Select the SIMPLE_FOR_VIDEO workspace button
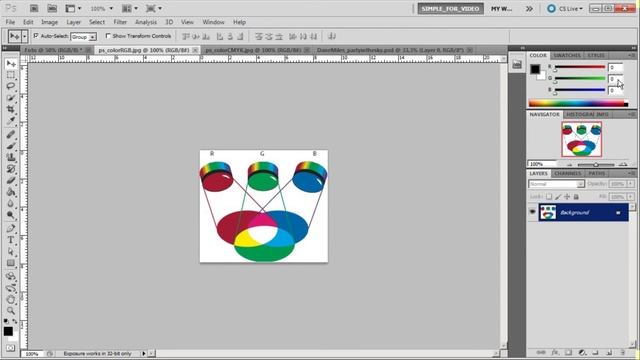The height and width of the screenshot is (360, 640). pyautogui.click(x=450, y=9)
